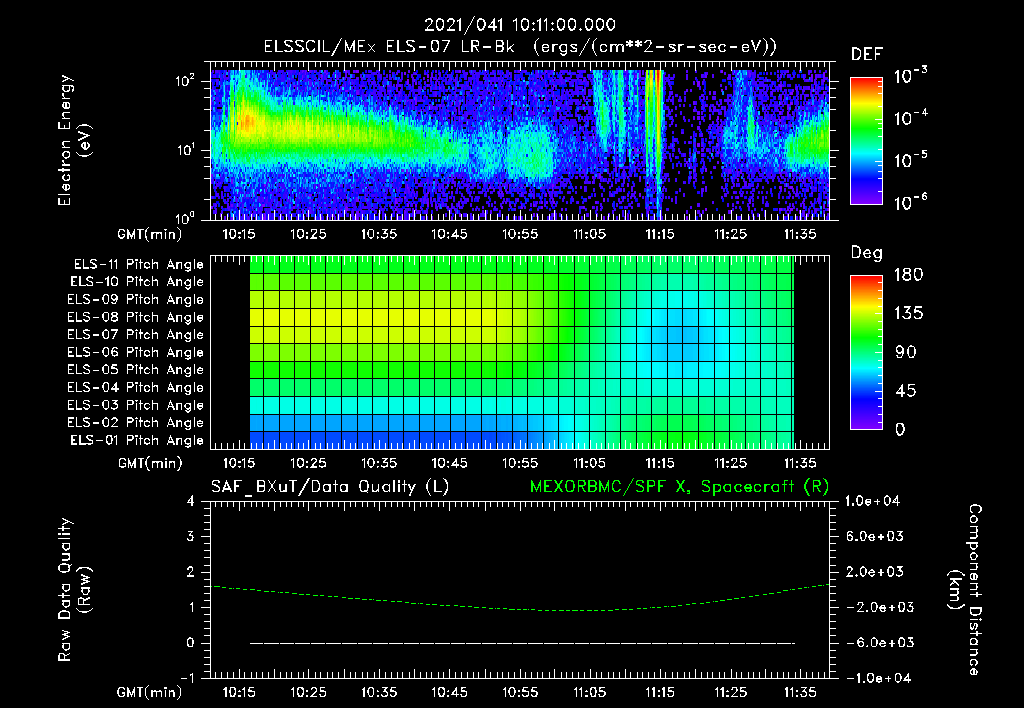Click the 11:35 tick label under the spectrogram

tap(800, 234)
